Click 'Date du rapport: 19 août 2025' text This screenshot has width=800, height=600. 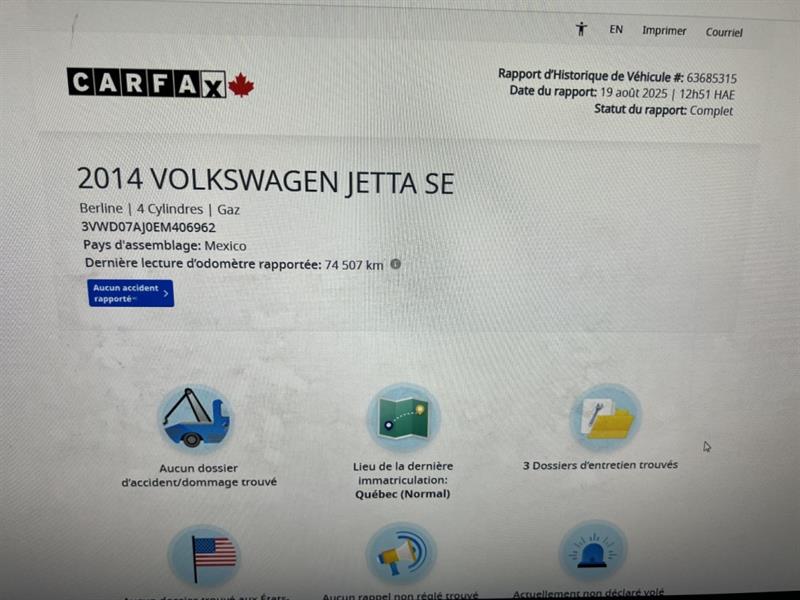point(588,92)
